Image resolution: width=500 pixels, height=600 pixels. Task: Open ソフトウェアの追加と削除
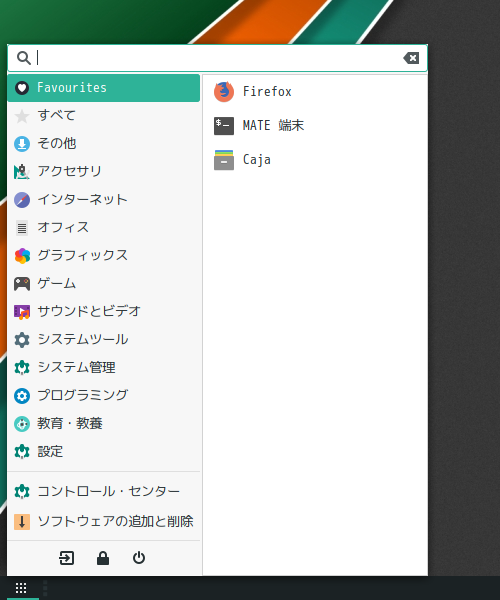103,522
